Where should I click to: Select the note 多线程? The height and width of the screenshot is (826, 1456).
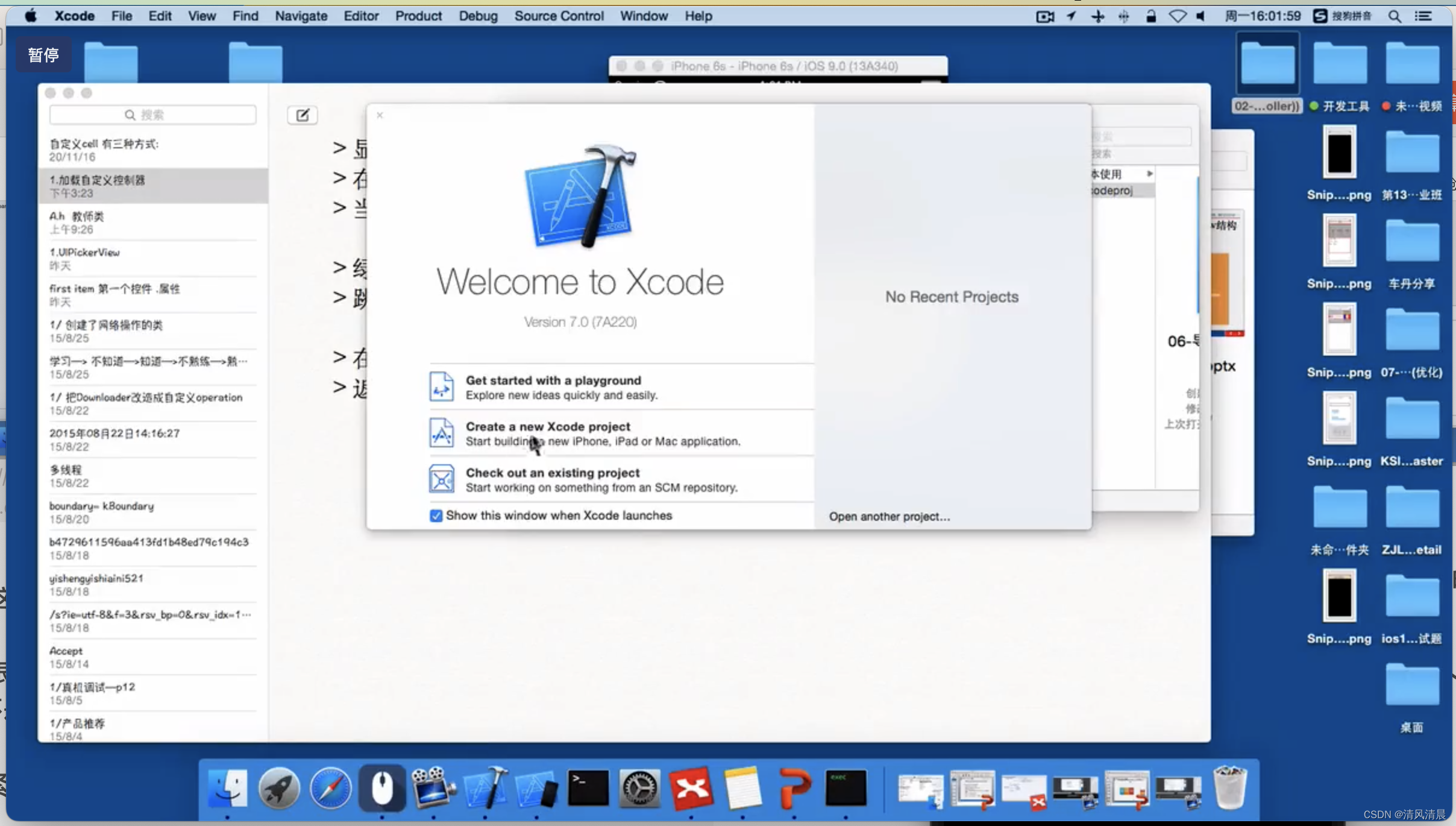(x=153, y=476)
